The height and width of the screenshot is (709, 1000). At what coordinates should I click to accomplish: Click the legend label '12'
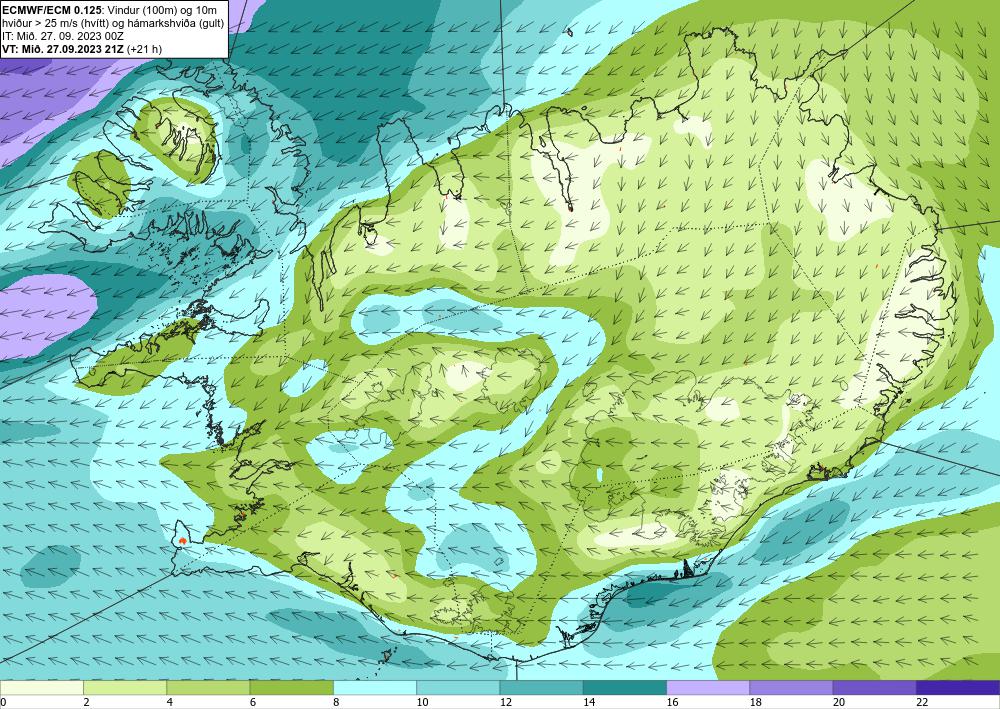click(505, 702)
